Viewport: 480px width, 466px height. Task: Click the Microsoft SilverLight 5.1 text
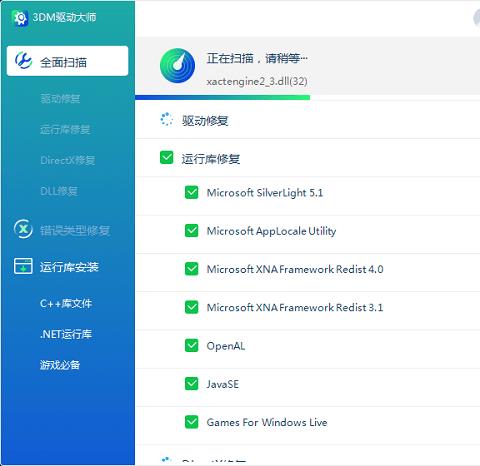pos(265,193)
